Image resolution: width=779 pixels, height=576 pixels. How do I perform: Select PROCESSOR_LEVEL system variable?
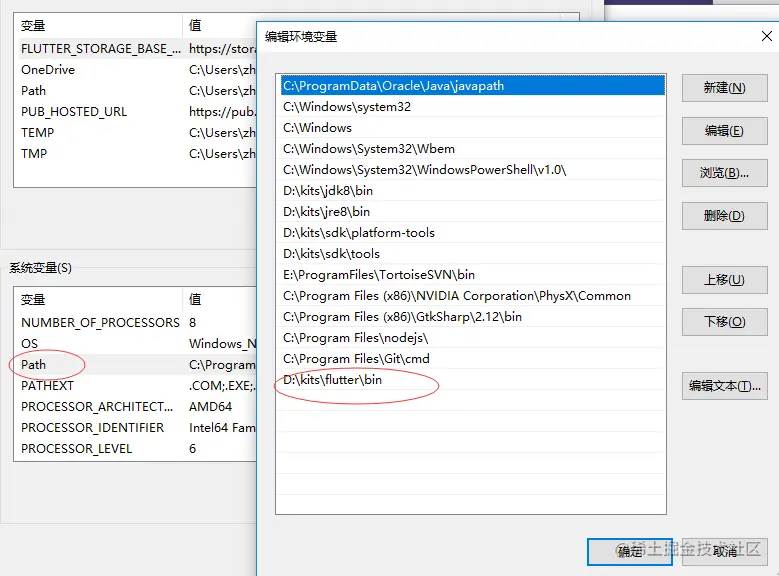[136, 448]
